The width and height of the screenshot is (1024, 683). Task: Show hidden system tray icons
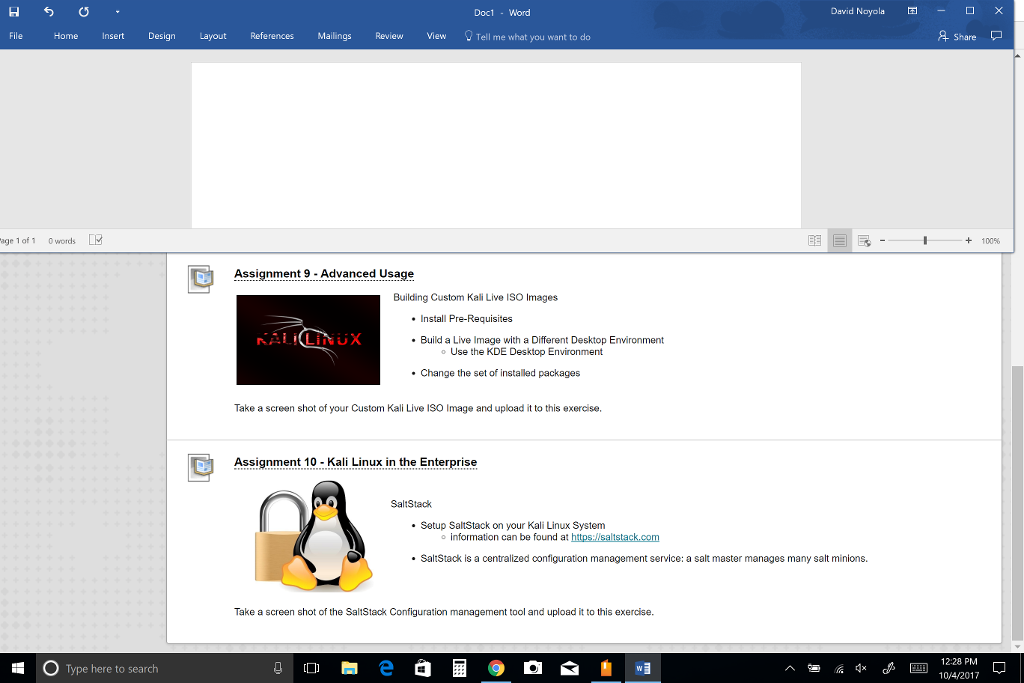tap(789, 668)
